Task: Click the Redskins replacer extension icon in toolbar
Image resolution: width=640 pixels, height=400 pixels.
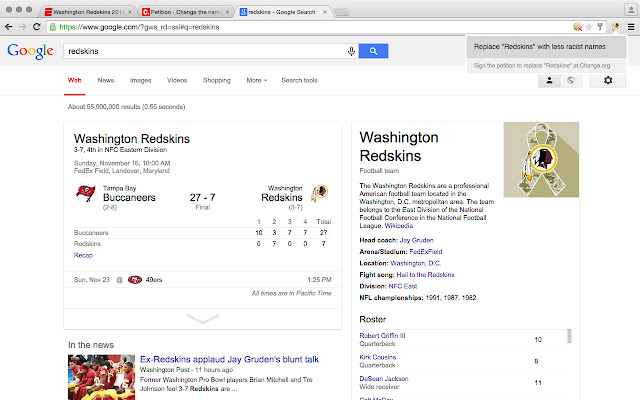Action: click(615, 27)
